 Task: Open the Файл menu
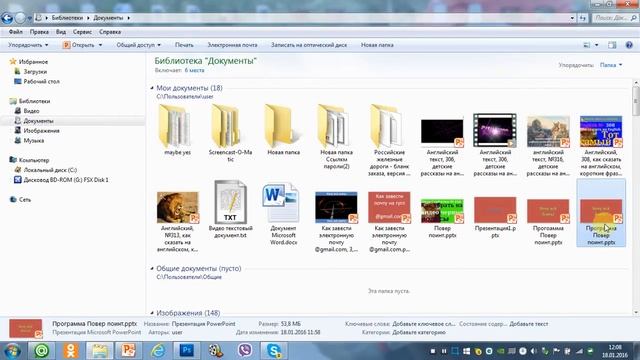click(x=16, y=32)
